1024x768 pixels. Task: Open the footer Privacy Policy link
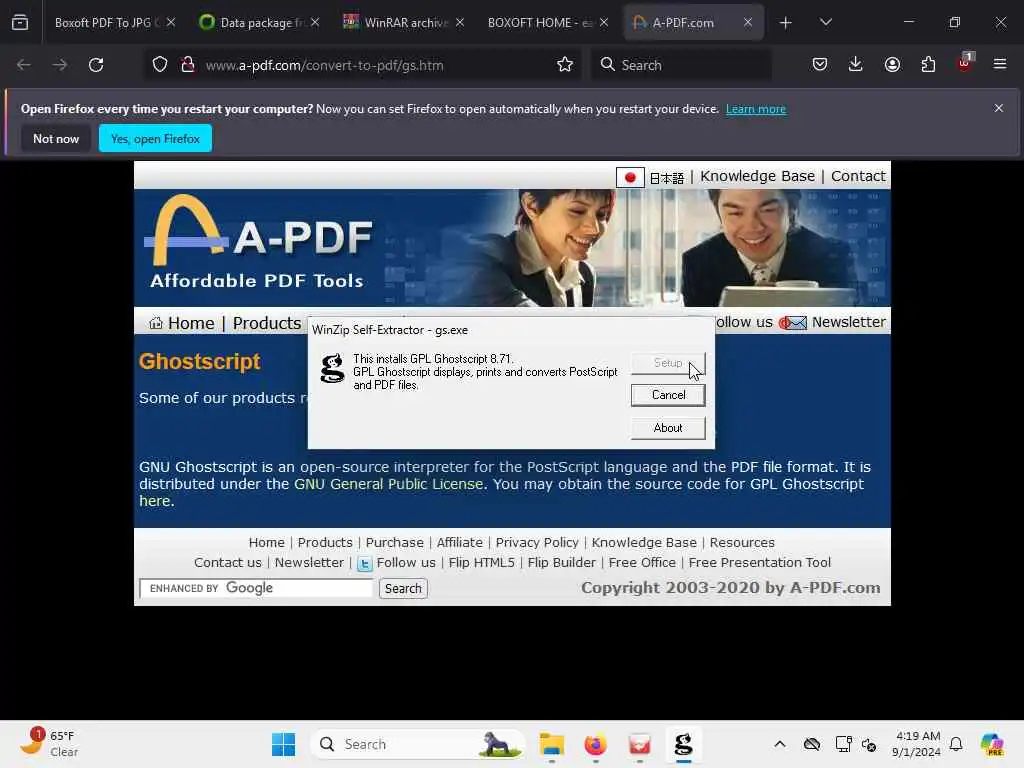pos(537,543)
